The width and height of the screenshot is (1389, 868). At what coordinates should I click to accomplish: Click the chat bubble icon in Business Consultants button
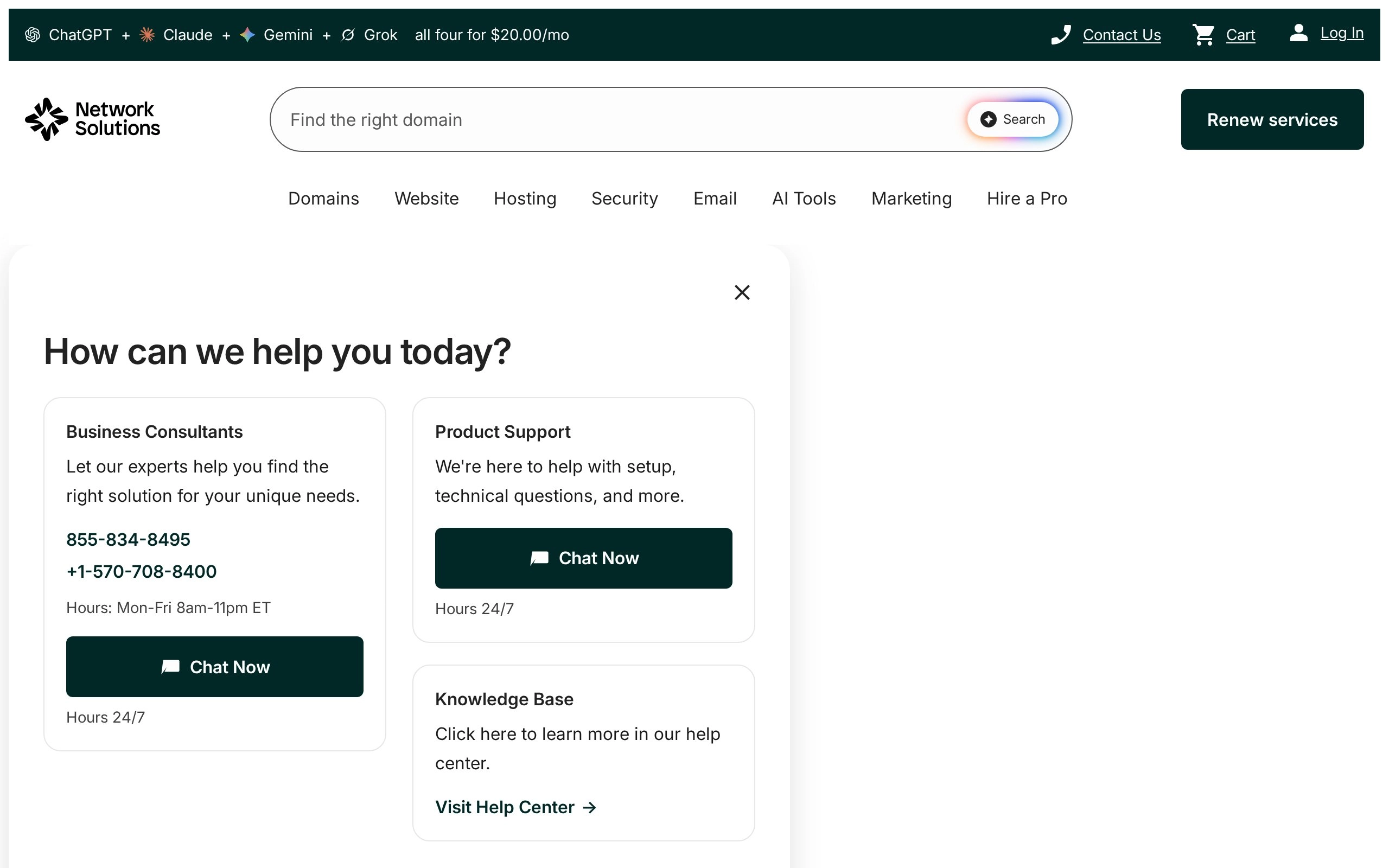[170, 667]
